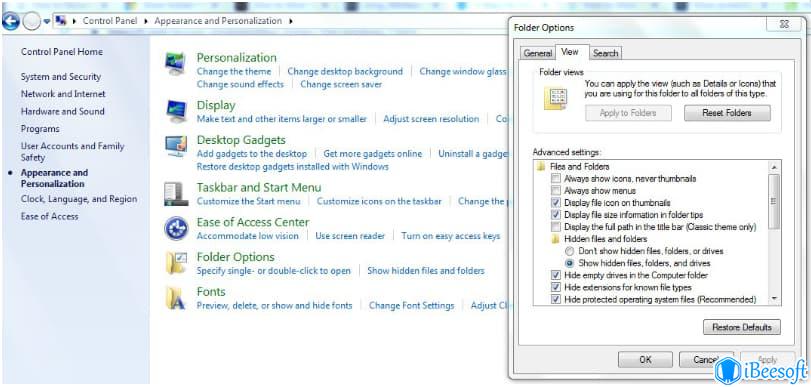Image resolution: width=811 pixels, height=387 pixels.
Task: Click Change sound effects link
Action: click(240, 84)
